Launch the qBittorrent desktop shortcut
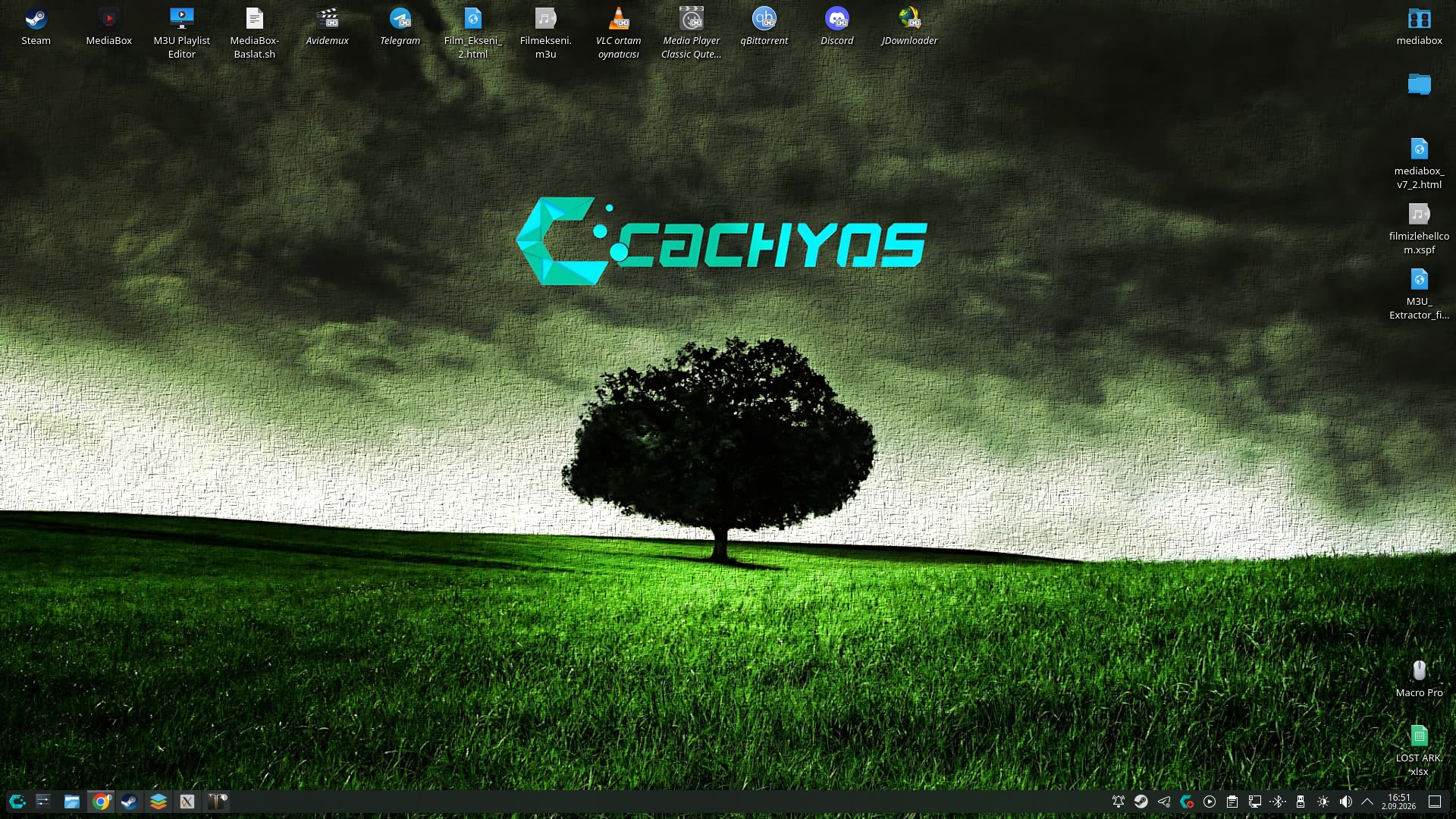This screenshot has height=819, width=1456. (x=764, y=27)
